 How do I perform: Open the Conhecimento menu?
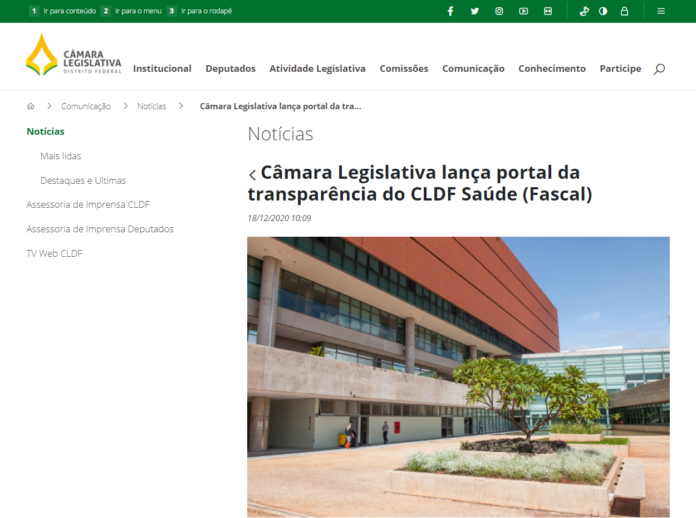pyautogui.click(x=552, y=69)
